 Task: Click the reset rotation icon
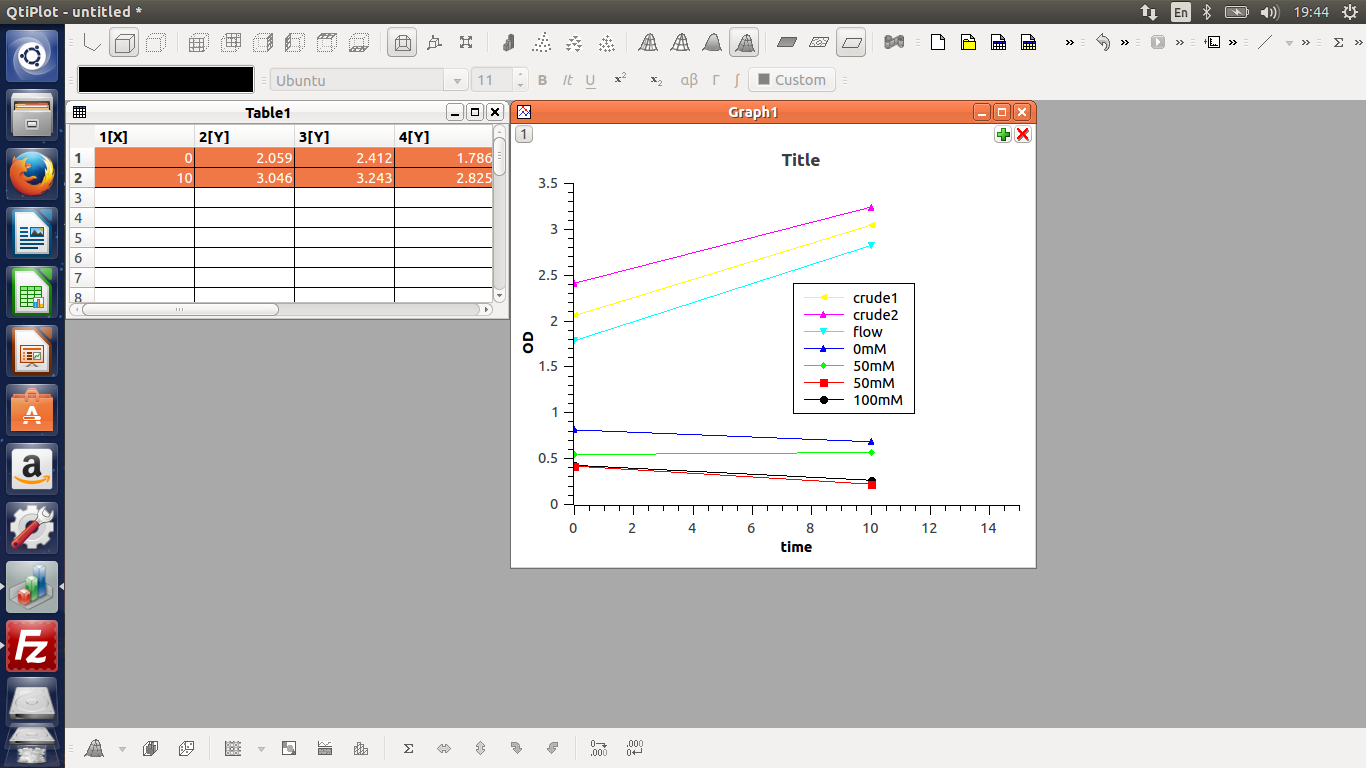[434, 43]
